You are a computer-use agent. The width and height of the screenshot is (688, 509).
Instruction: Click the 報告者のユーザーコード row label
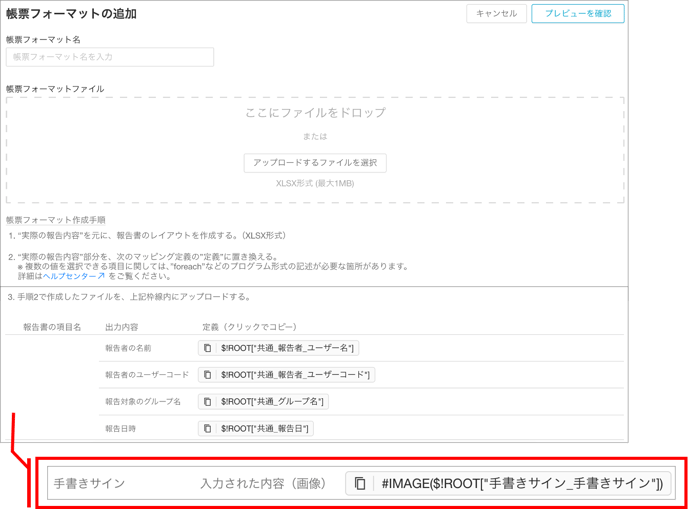tap(147, 375)
